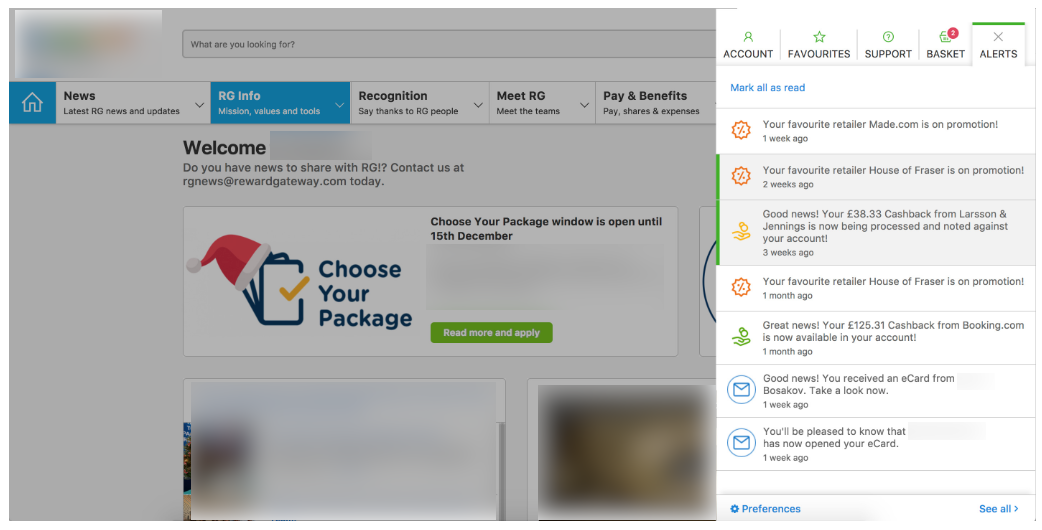Click the Made.com promotion alert icon
The image size is (1042, 530).
coord(741,131)
